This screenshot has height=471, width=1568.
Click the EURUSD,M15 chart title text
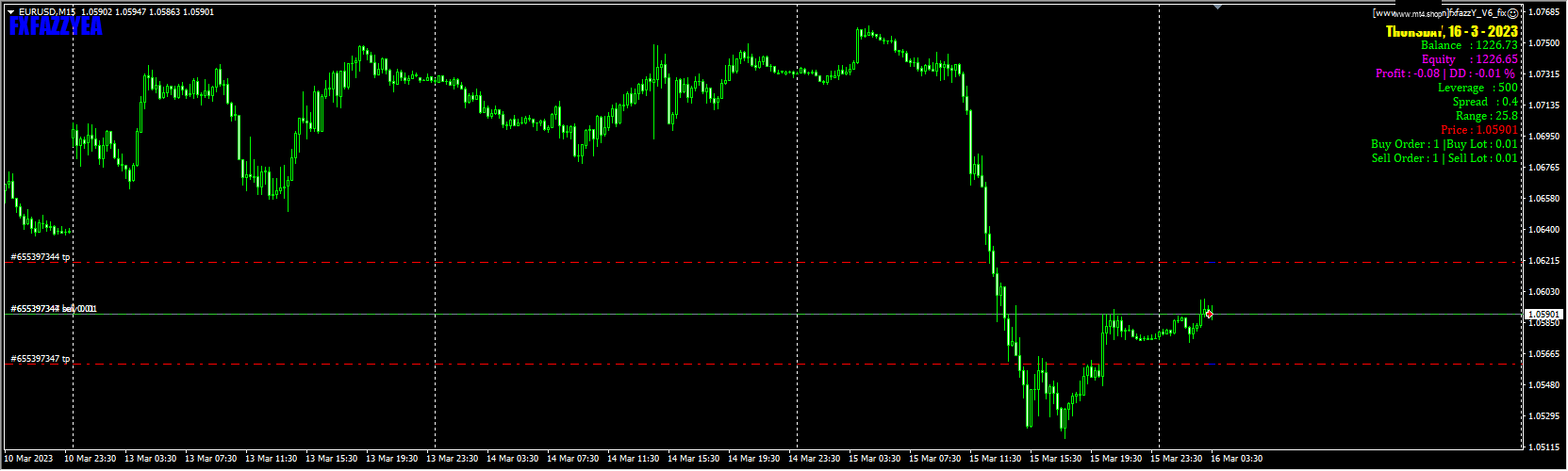(x=47, y=12)
